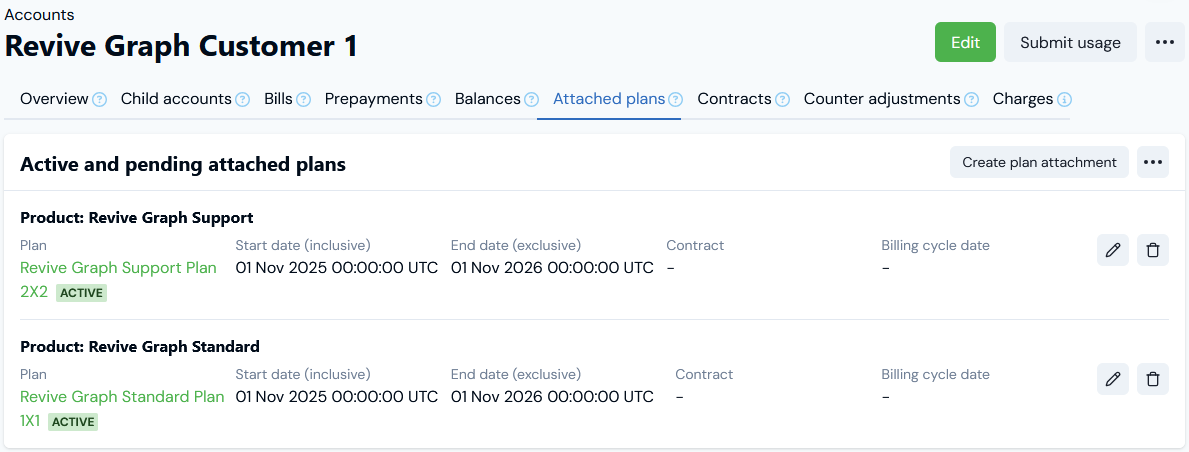Click help icon beside Contracts tab
1189x452 pixels.
[x=783, y=100]
